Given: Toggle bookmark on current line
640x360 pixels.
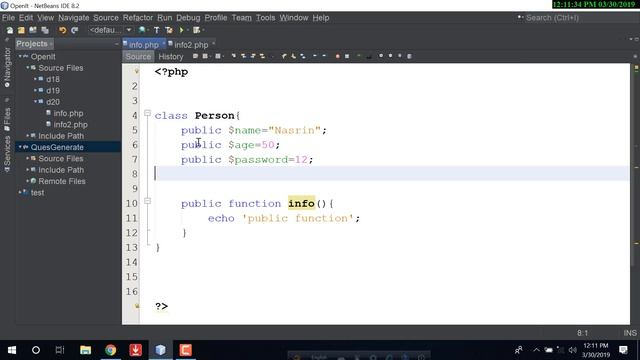Looking at the screenshot, I should 303,56.
